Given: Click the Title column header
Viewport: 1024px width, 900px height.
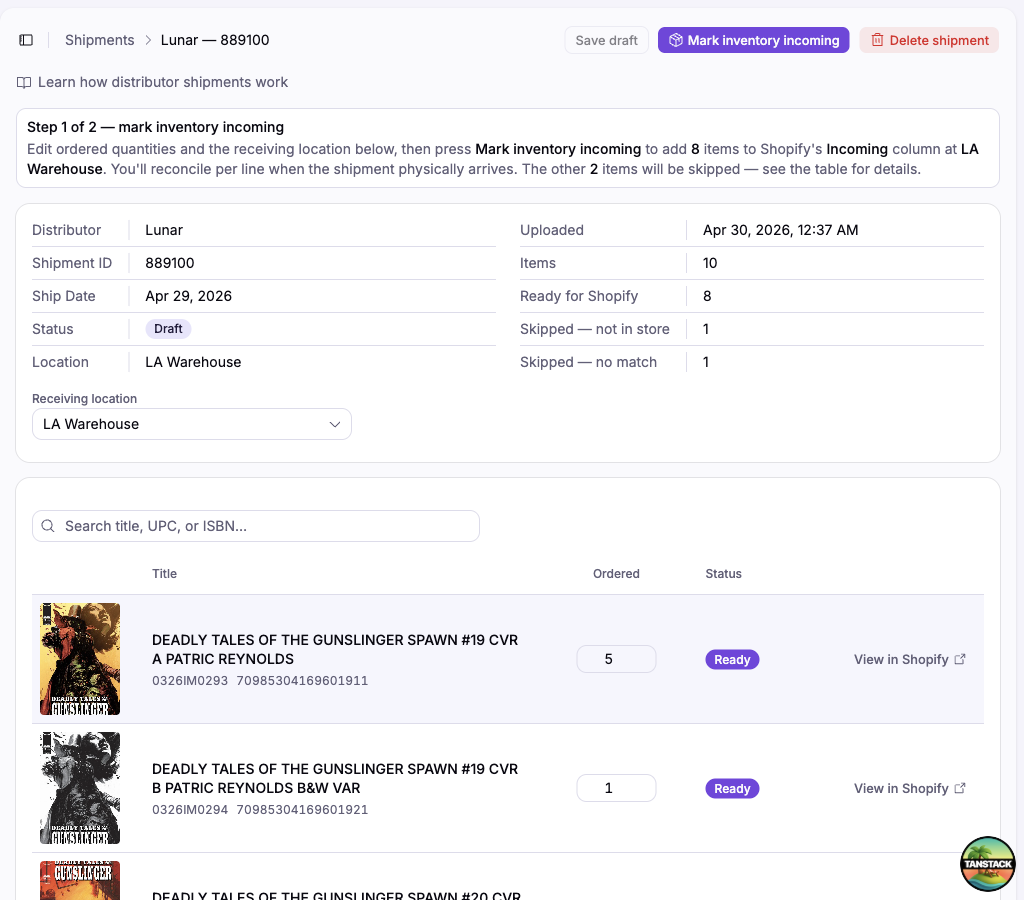Looking at the screenshot, I should (165, 573).
